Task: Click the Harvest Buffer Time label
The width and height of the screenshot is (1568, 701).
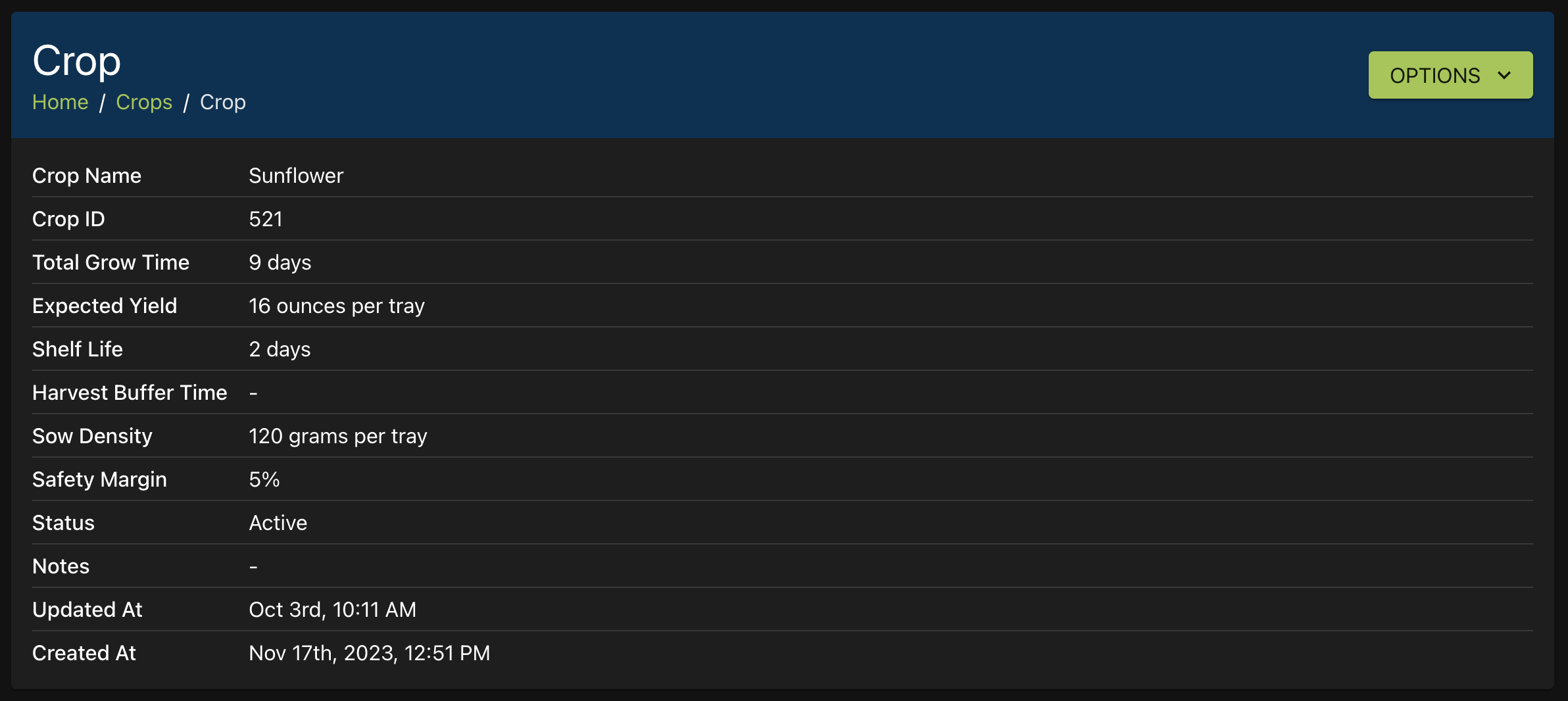Action: pyautogui.click(x=130, y=393)
